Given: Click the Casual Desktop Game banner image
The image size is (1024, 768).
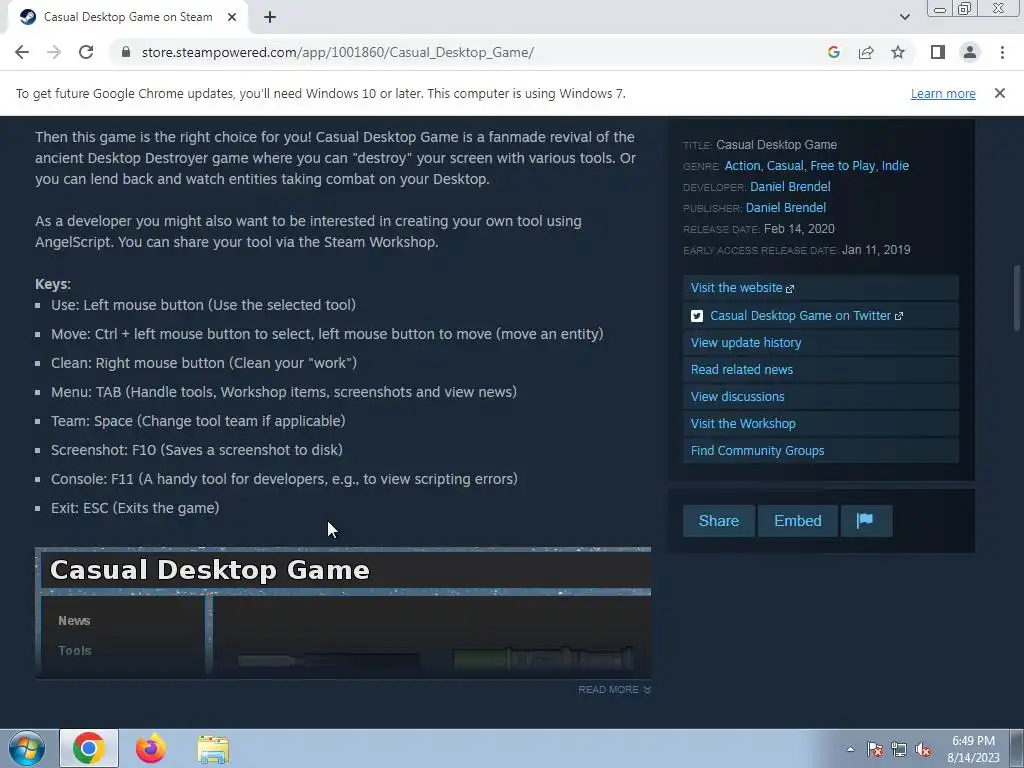Looking at the screenshot, I should 343,613.
